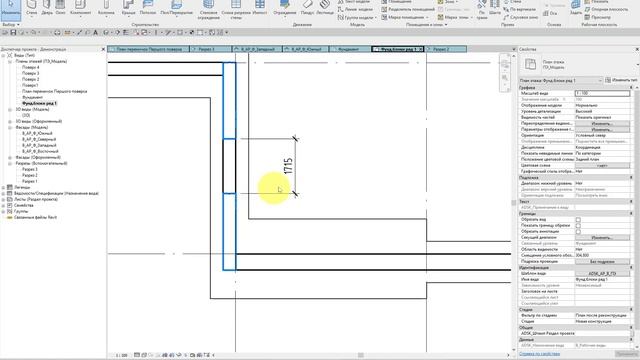
Task: Select В_АР_Ф_Северный elevation in project browser
Action: coord(39,139)
